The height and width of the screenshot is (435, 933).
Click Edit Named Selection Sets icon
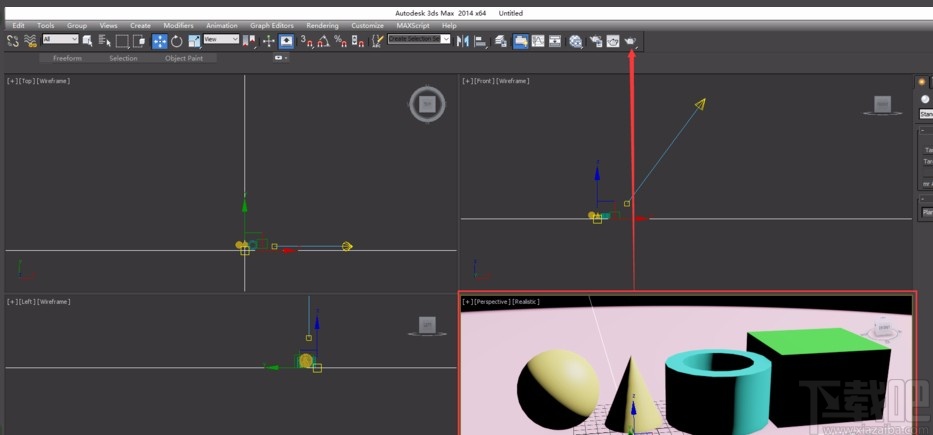pyautogui.click(x=377, y=40)
